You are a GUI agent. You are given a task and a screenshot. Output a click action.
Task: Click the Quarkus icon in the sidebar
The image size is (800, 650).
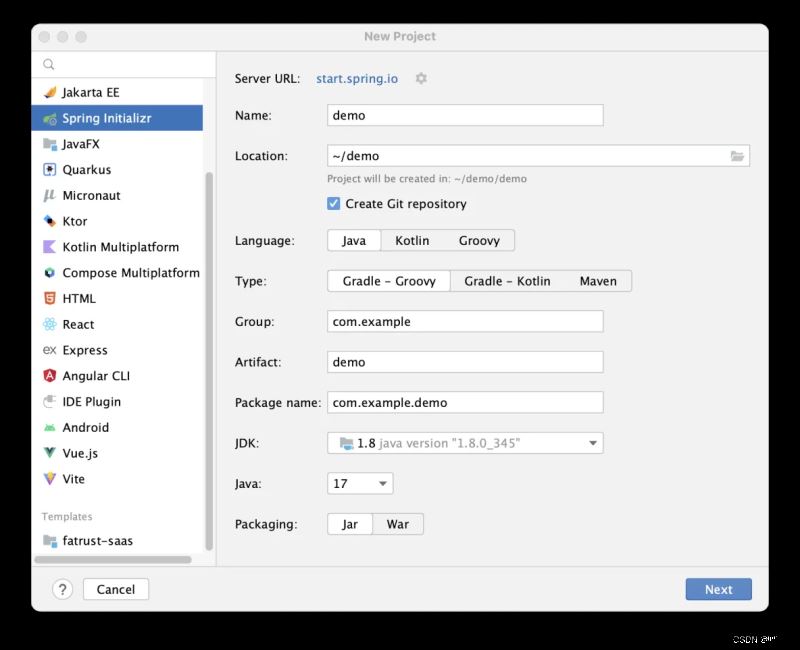49,169
